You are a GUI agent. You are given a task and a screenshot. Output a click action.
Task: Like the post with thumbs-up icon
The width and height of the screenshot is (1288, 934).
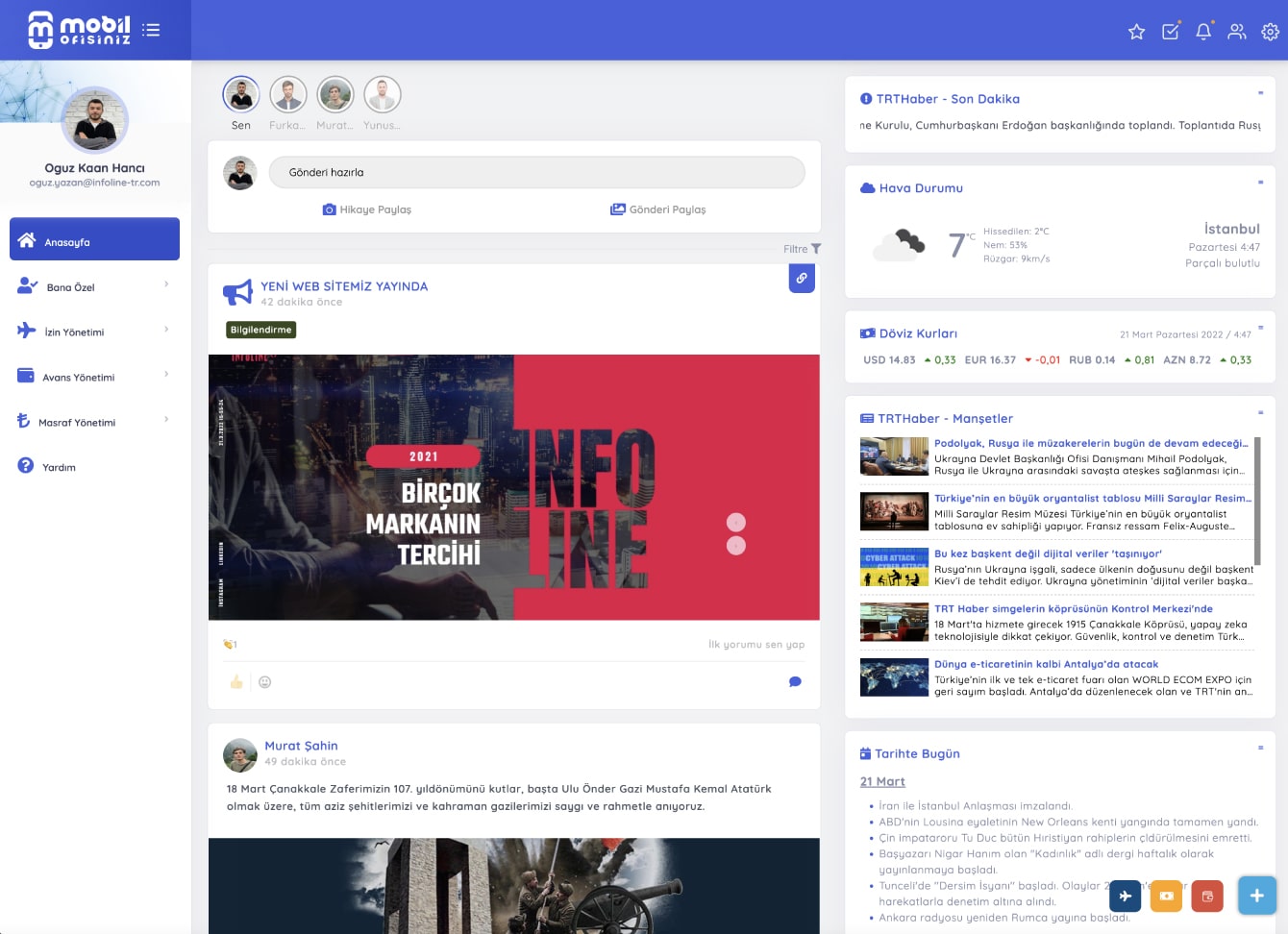(236, 682)
